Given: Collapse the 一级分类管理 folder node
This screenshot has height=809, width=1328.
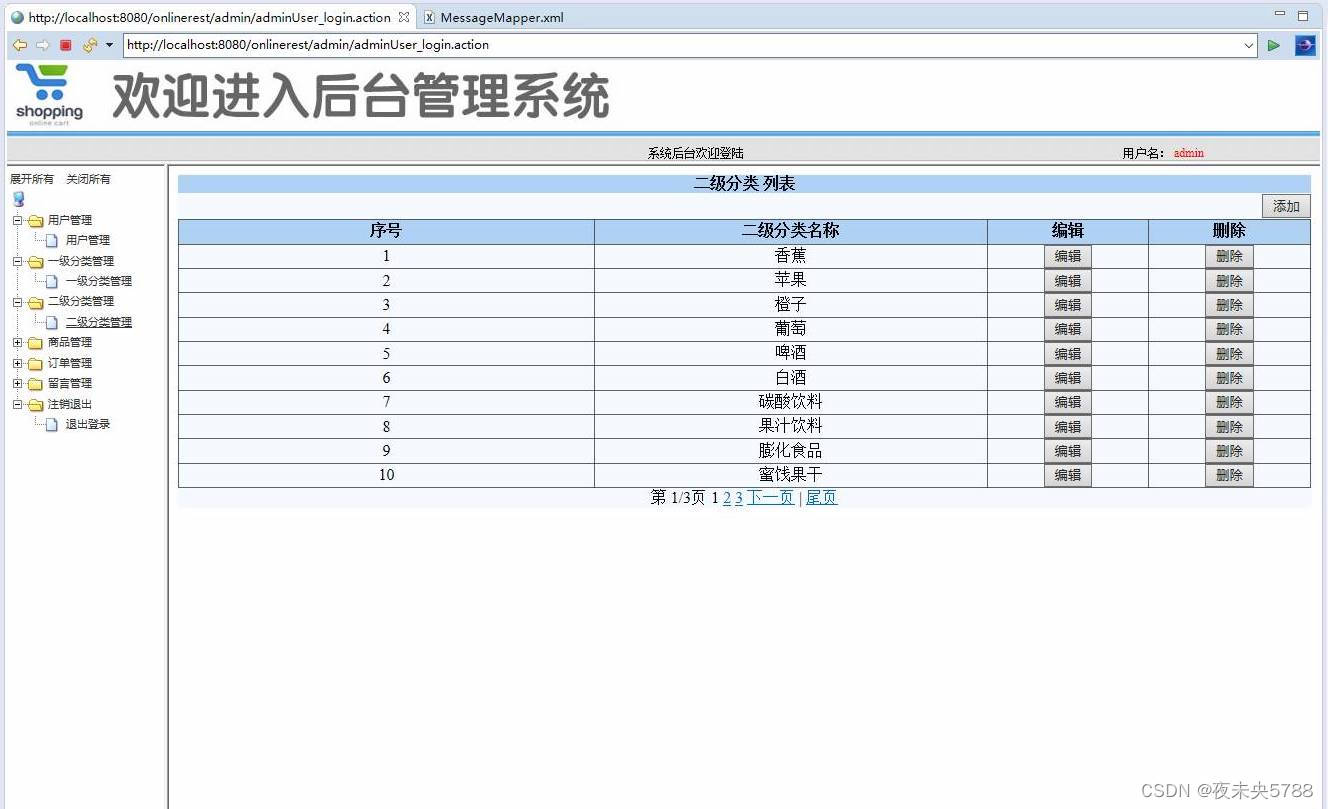Looking at the screenshot, I should (x=17, y=261).
